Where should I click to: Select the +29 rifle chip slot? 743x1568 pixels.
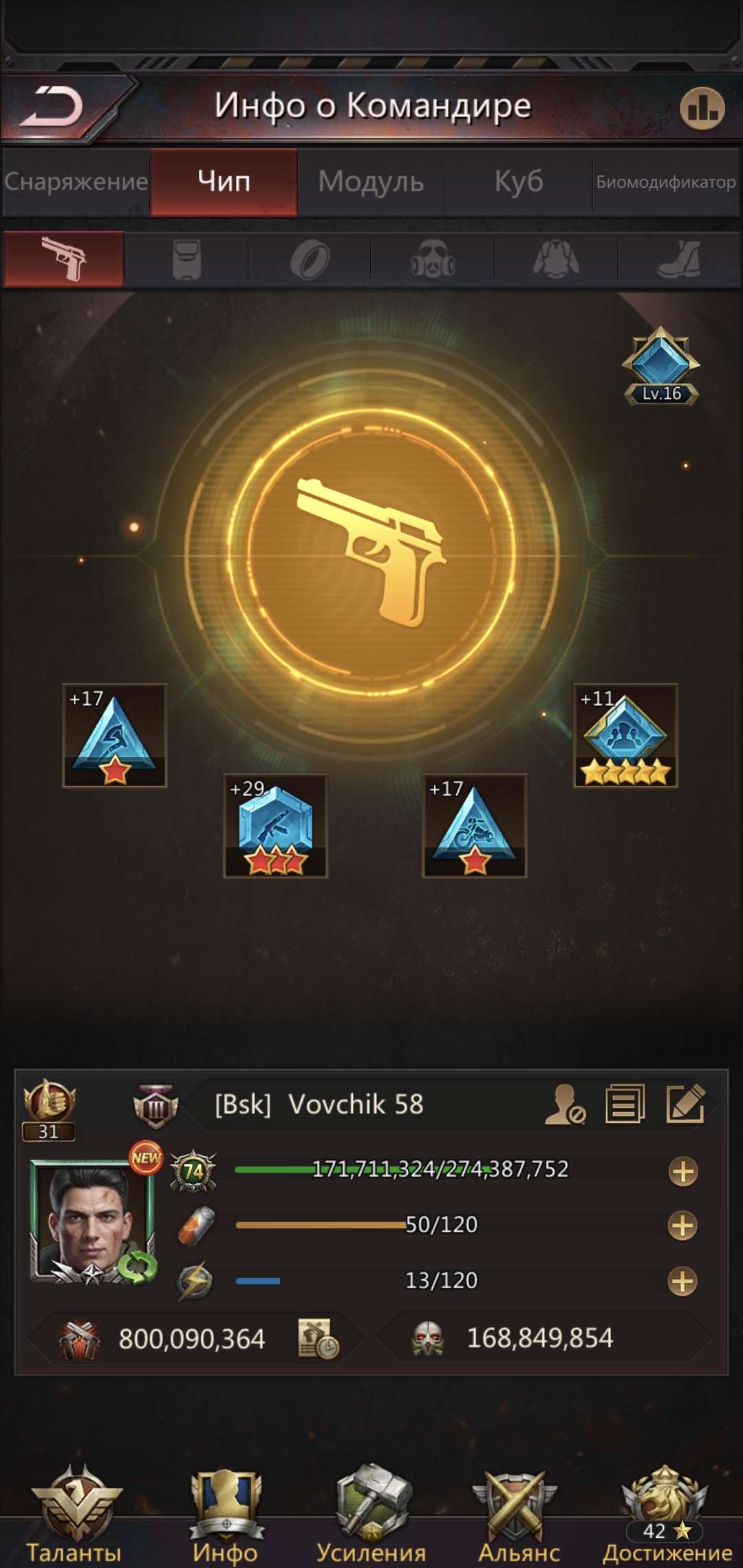(x=275, y=826)
